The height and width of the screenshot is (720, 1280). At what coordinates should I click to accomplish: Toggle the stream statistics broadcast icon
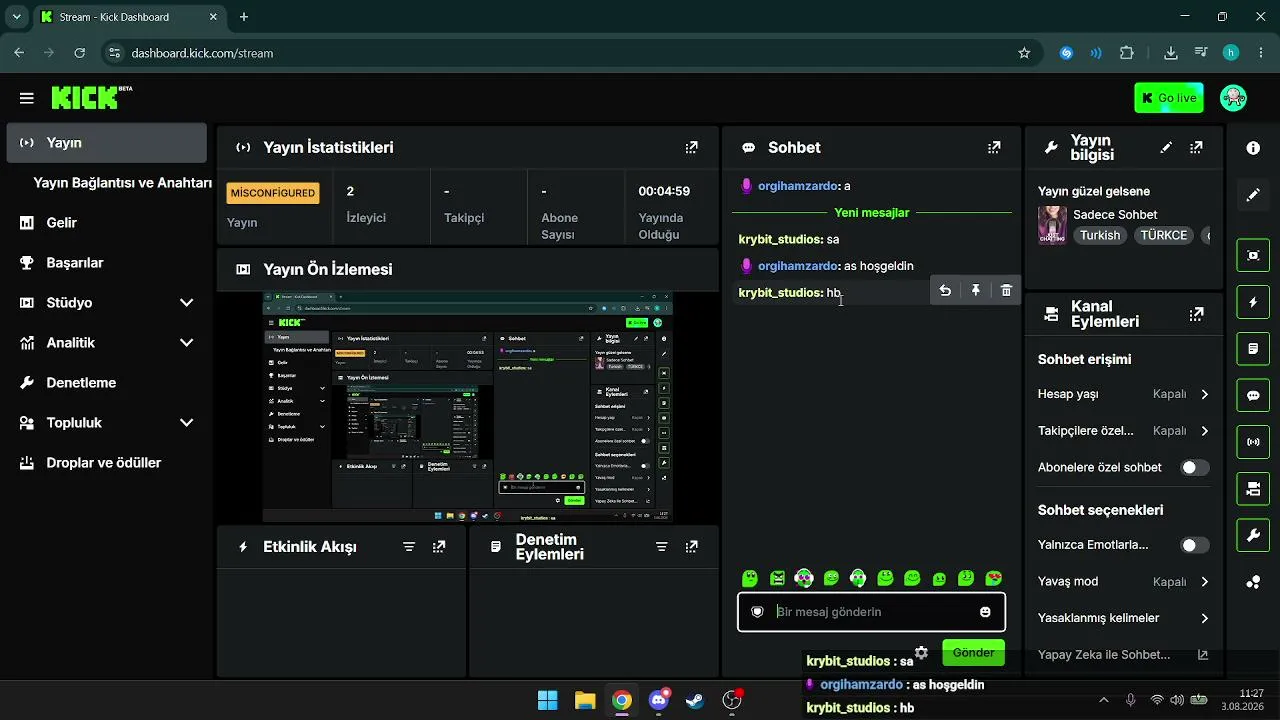pyautogui.click(x=1253, y=442)
